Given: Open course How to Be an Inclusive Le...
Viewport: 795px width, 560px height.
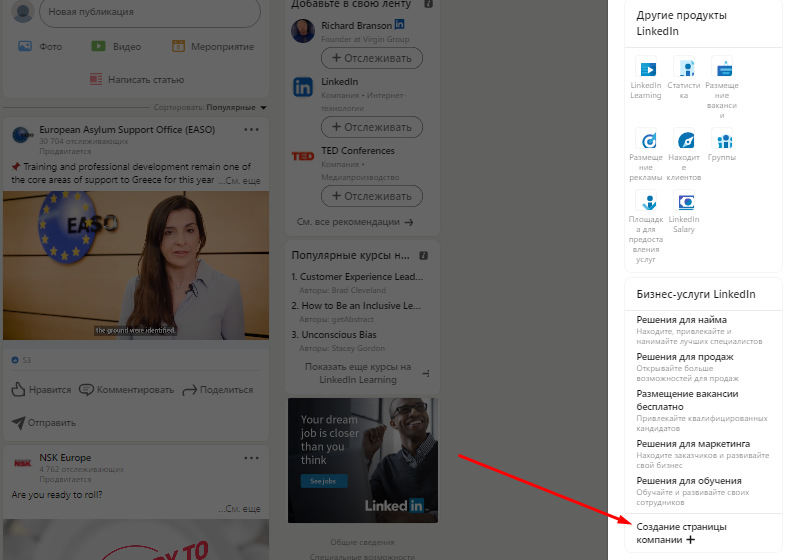Looking at the screenshot, I should pyautogui.click(x=356, y=306).
